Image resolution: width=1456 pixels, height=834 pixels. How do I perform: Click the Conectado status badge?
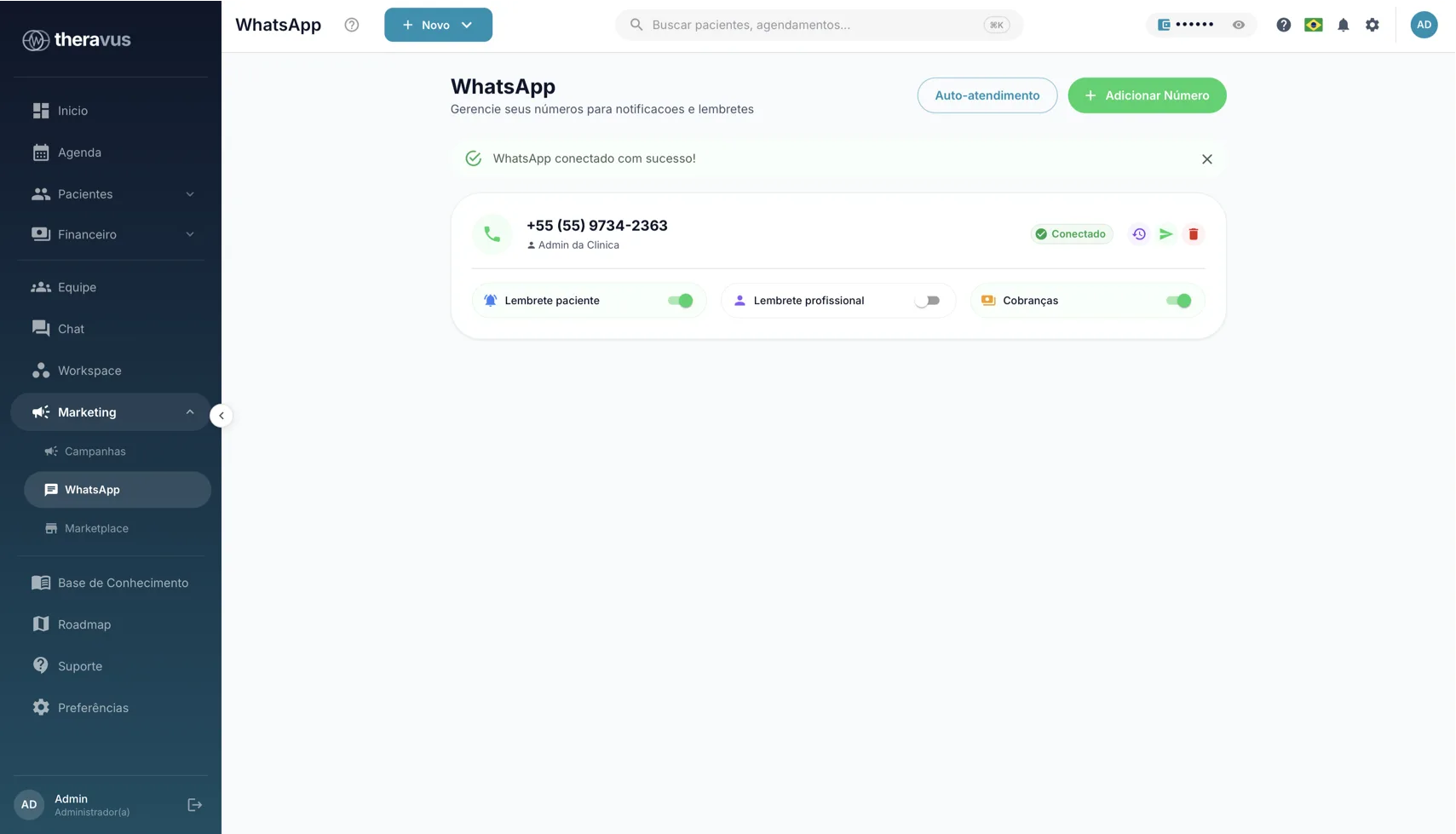click(1071, 234)
